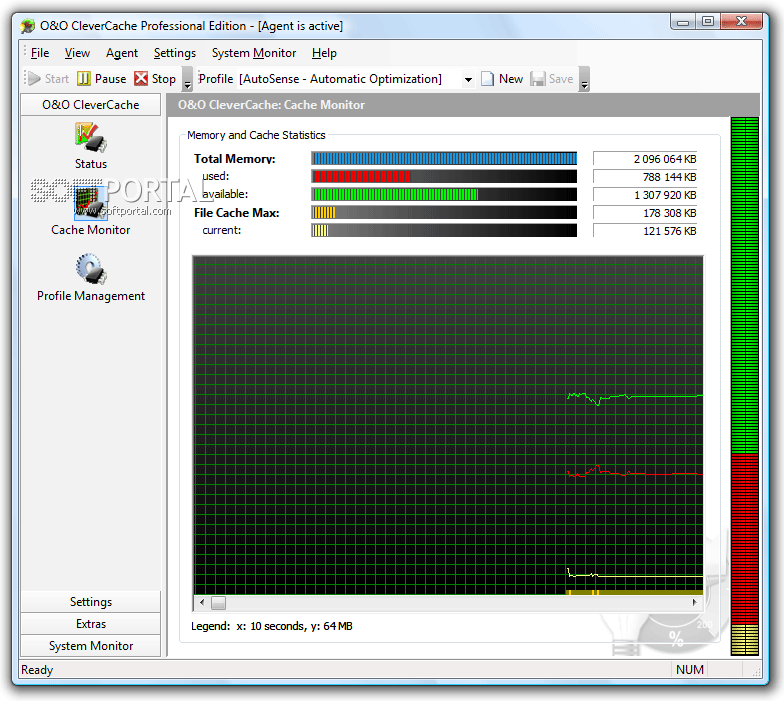Open the Help menu
This screenshot has height=701, width=784.
324,53
